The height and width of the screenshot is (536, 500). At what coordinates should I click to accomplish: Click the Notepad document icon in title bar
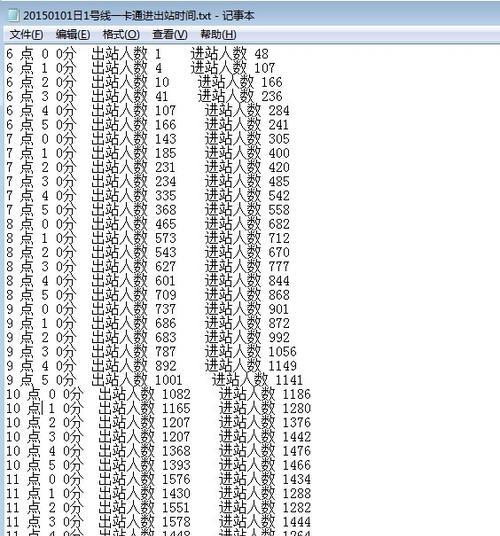(13, 15)
